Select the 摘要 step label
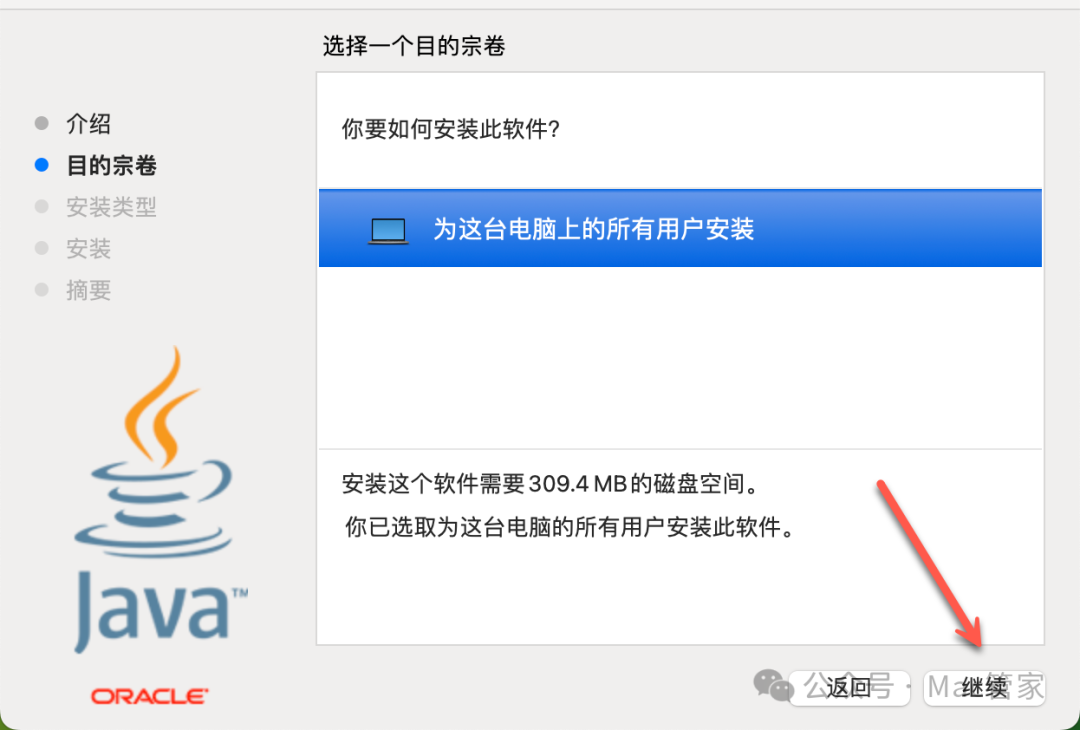 88,290
